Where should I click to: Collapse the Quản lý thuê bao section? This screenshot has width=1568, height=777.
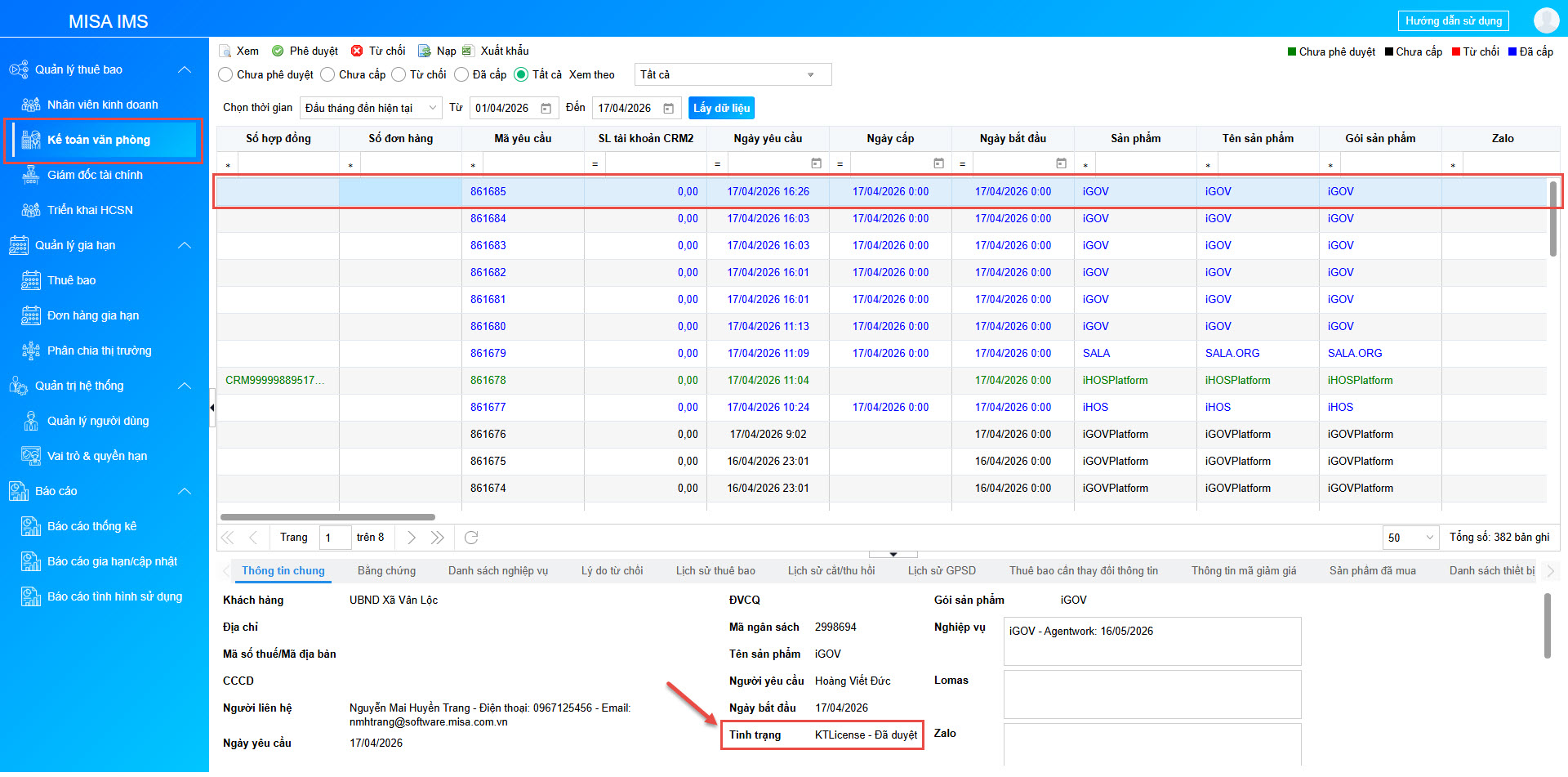point(185,70)
